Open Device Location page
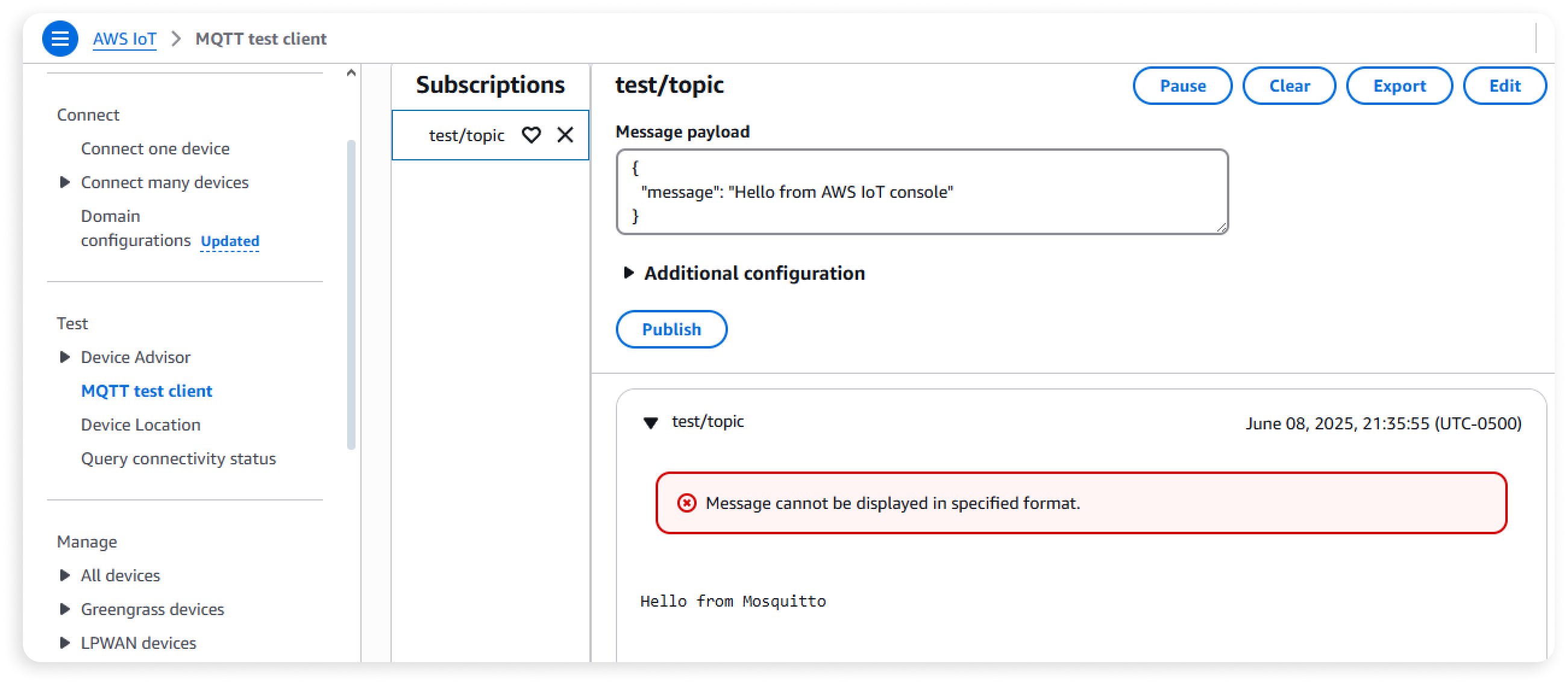1568x685 pixels. pos(140,425)
